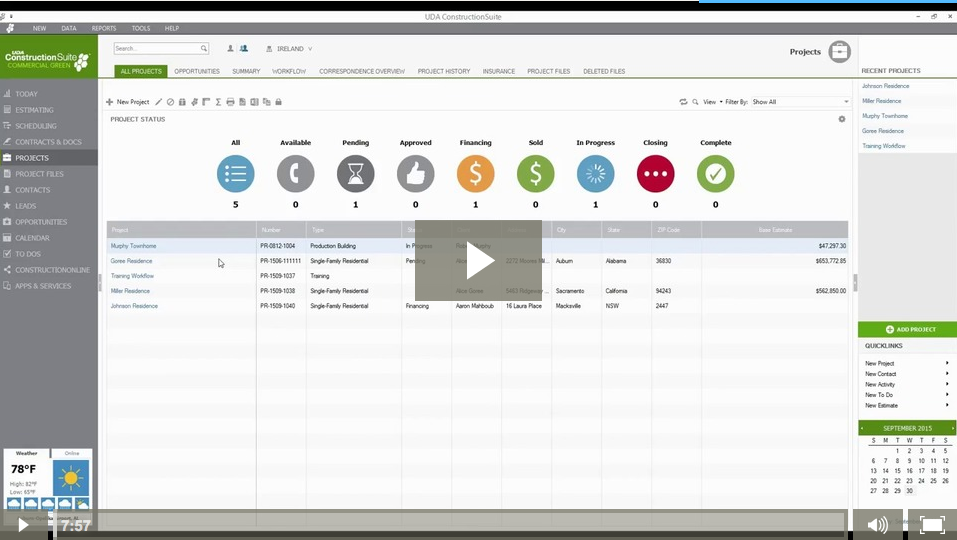The height and width of the screenshot is (540, 957).
Task: Filter projects by orange Financing dollar icon
Action: point(475,174)
